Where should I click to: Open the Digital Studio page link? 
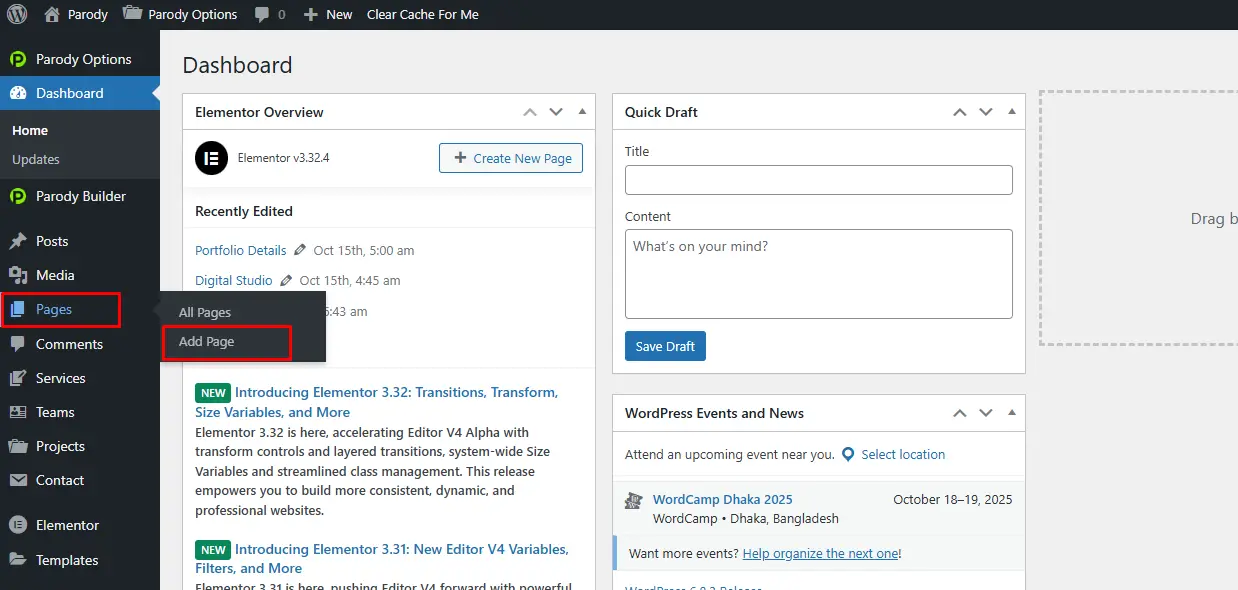tap(234, 280)
